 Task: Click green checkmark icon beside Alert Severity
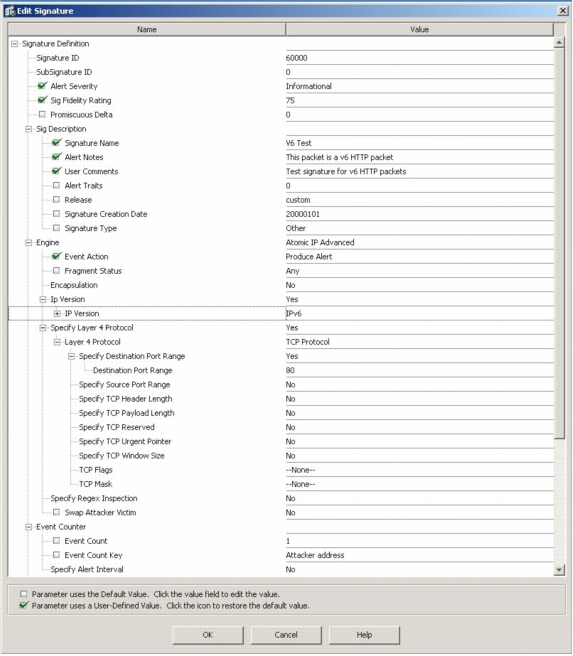(x=42, y=86)
